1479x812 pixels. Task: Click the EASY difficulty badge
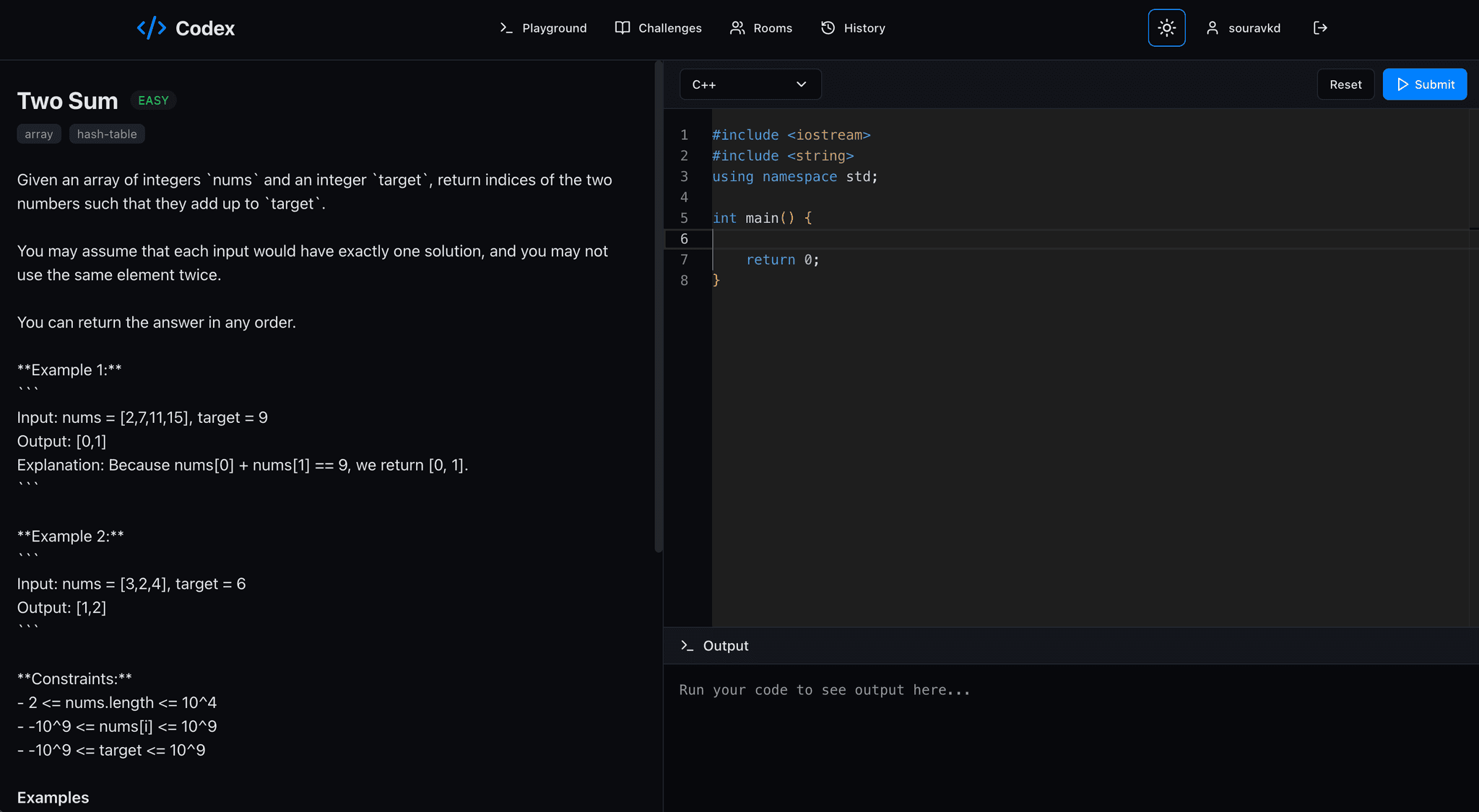[153, 100]
